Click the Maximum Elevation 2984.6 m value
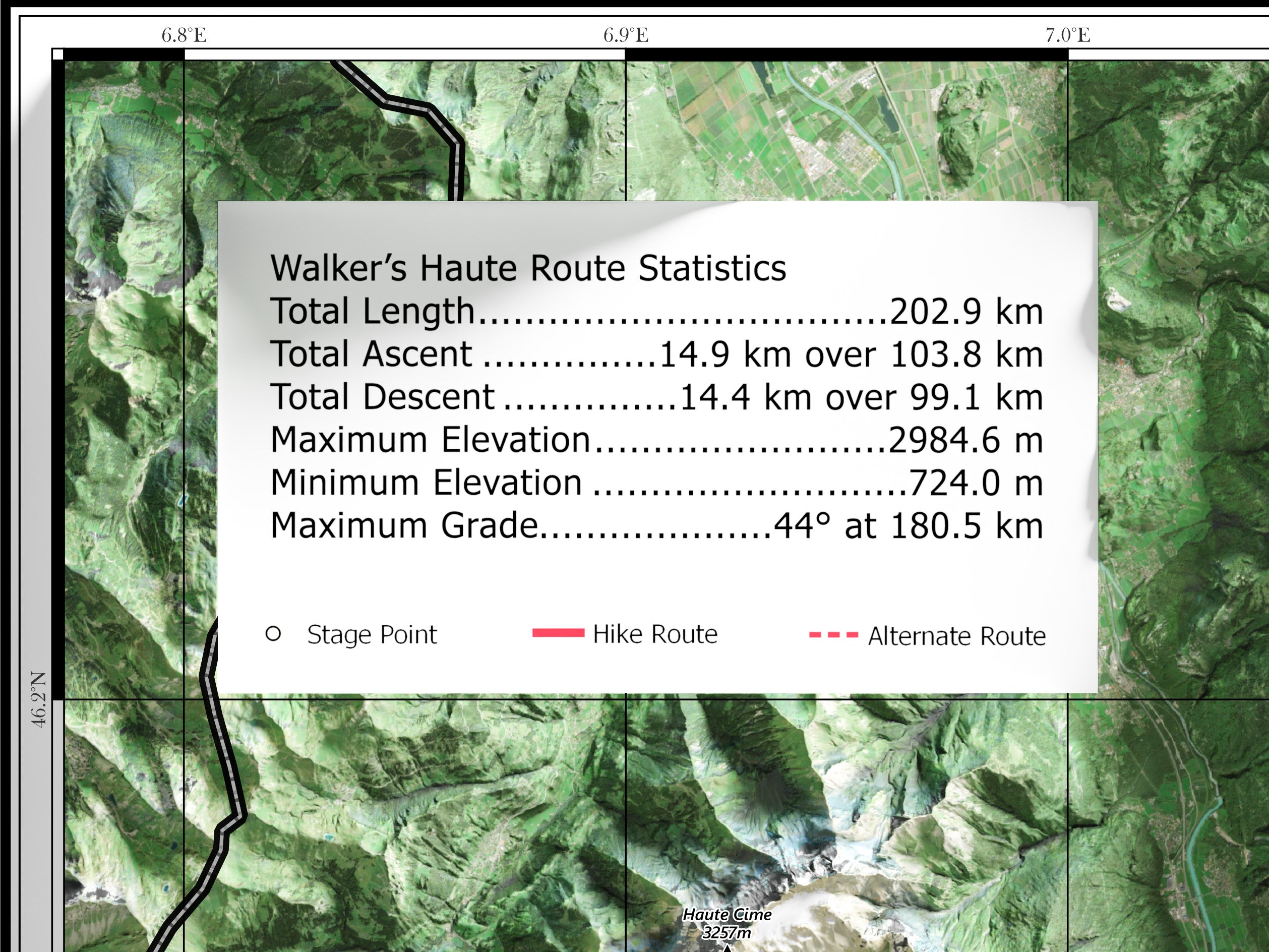 [965, 440]
